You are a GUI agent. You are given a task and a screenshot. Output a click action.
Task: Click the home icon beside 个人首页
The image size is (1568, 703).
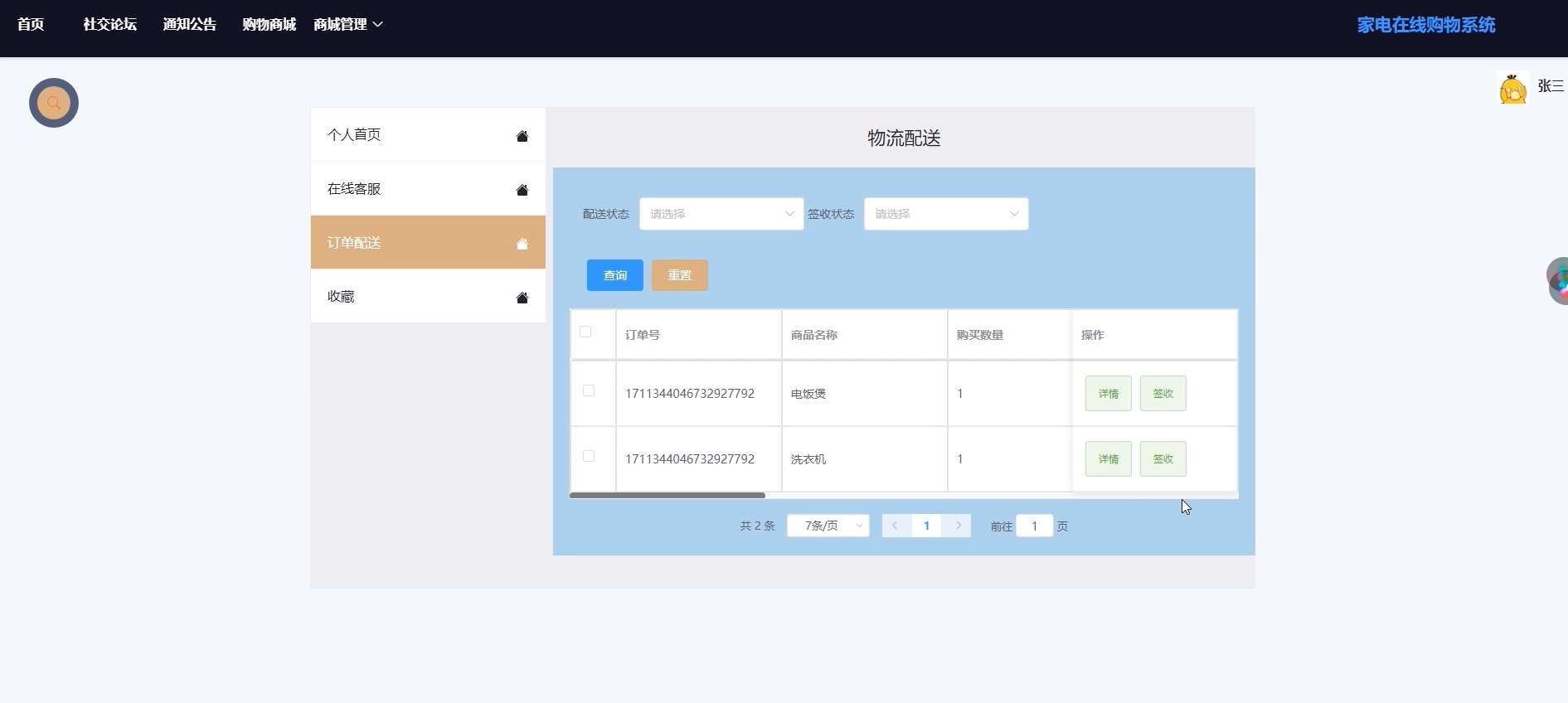pos(522,136)
